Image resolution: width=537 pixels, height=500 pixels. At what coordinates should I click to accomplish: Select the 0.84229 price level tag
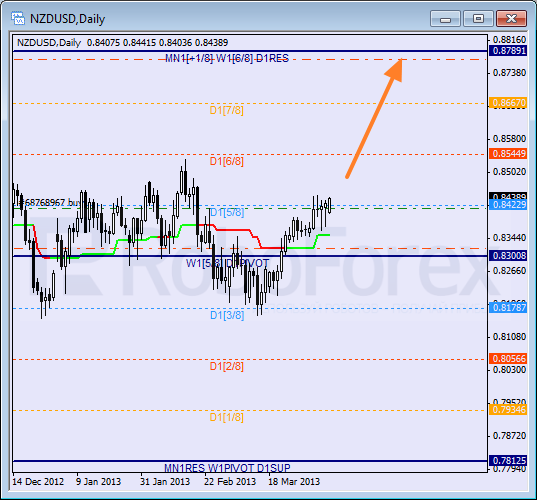508,205
